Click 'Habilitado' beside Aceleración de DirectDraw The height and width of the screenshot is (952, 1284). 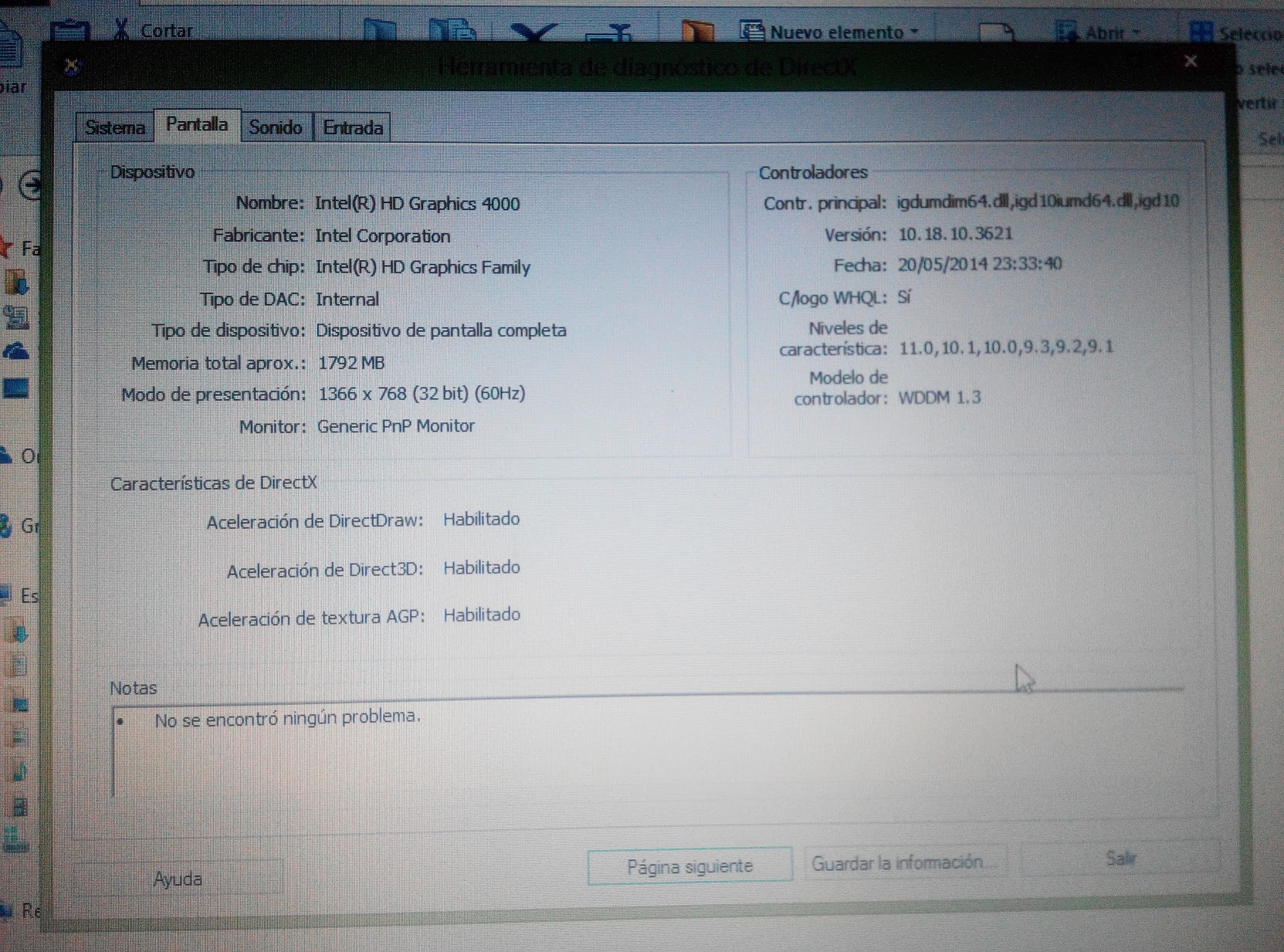481,519
